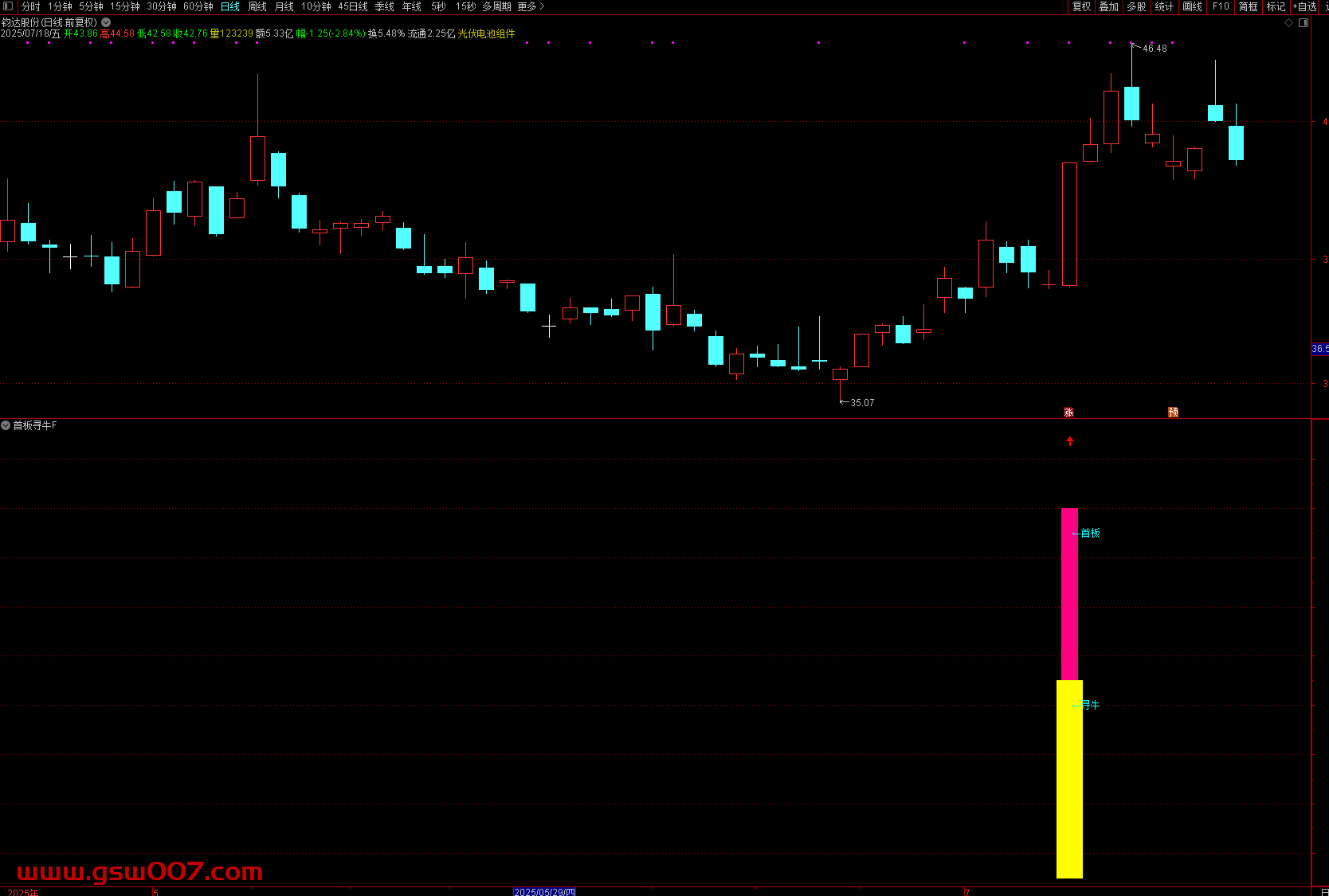Viewport: 1329px width, 896px height.
Task: Click the 2025/05/29 date marker on timeline
Action: click(x=544, y=892)
